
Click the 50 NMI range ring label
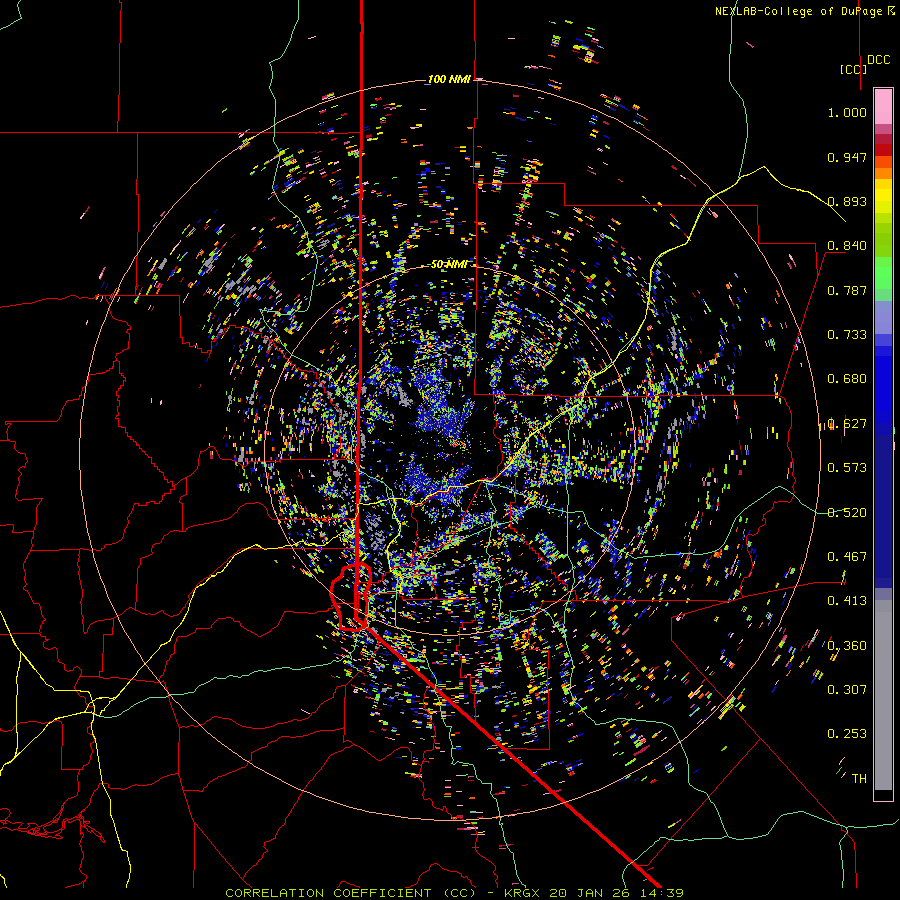(x=449, y=265)
